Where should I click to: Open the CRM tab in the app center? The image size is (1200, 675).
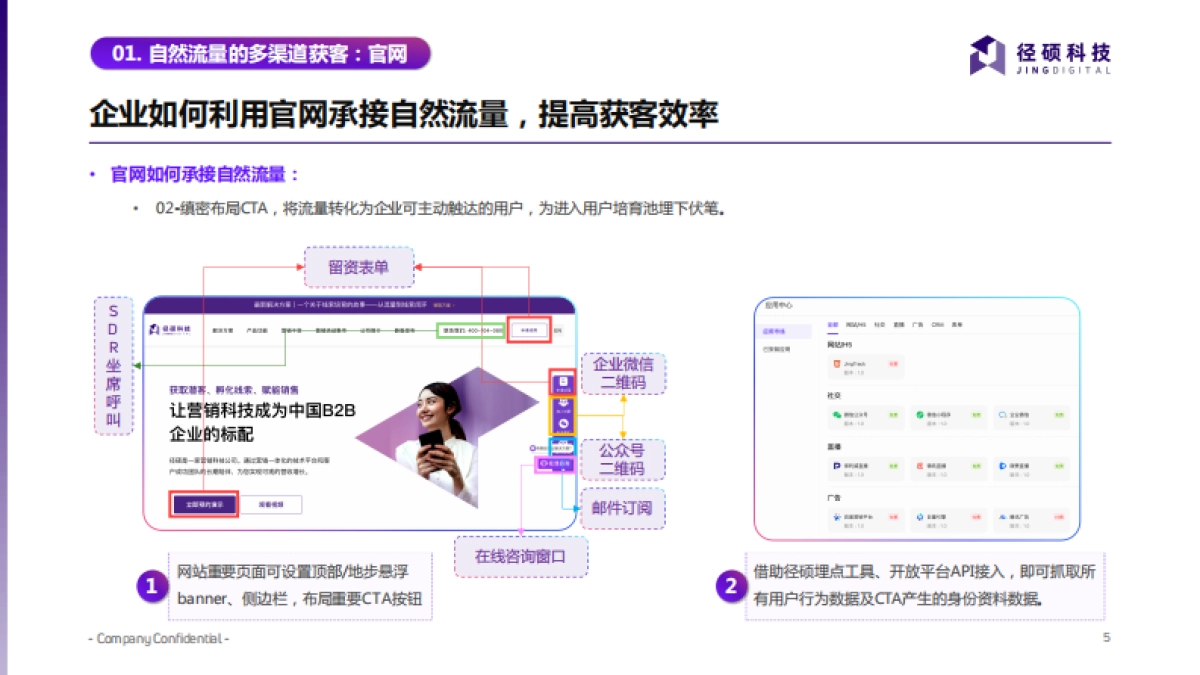[936, 326]
